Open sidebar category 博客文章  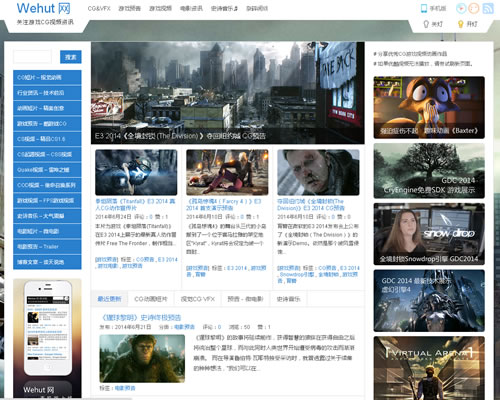[47, 262]
